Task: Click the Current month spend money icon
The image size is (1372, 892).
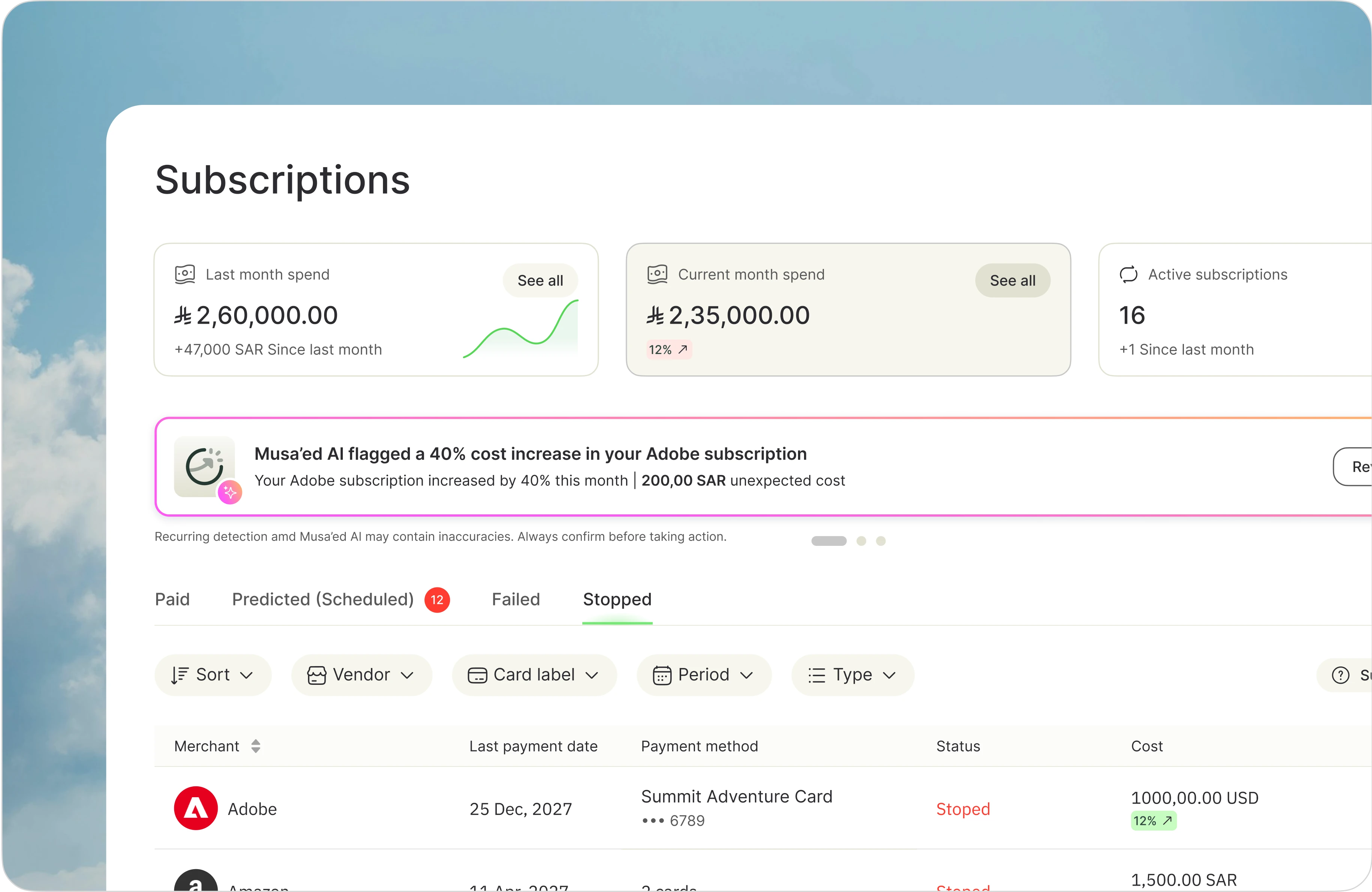Action: (657, 275)
